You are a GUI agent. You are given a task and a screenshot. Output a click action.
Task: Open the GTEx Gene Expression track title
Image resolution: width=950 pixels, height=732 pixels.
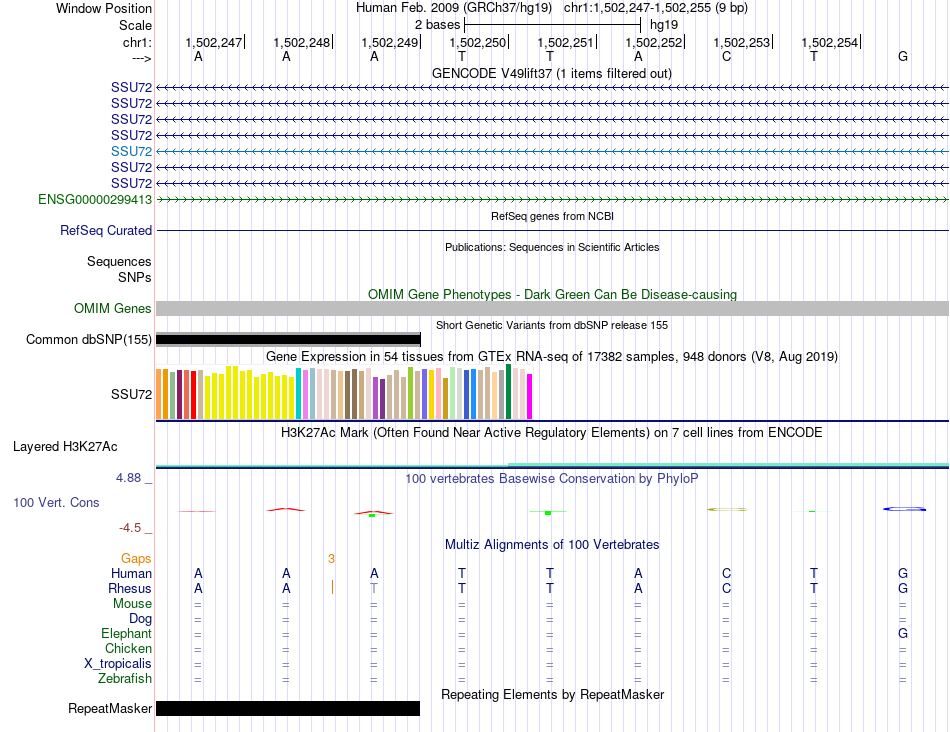coord(552,356)
